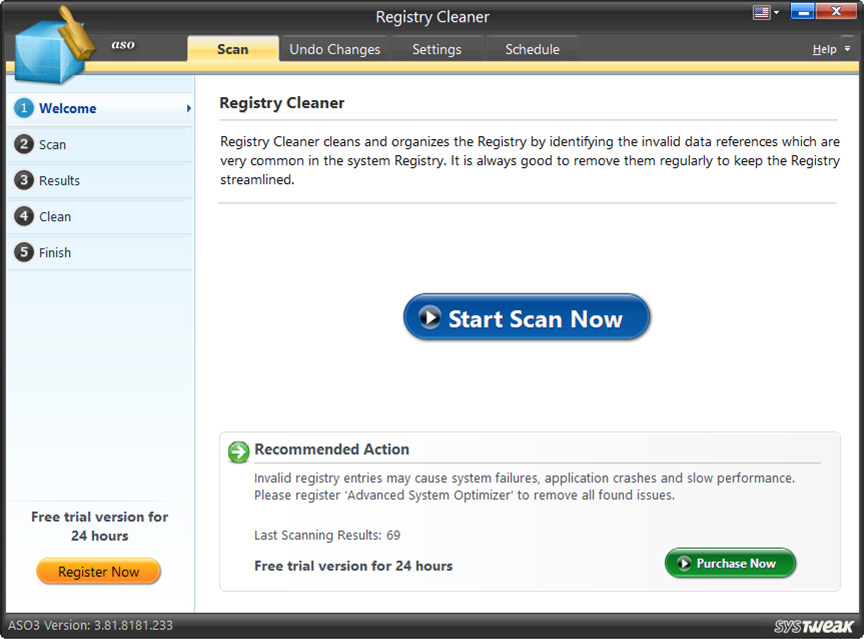Open the Results step from the sidebar
864x639 pixels.
(23, 180)
